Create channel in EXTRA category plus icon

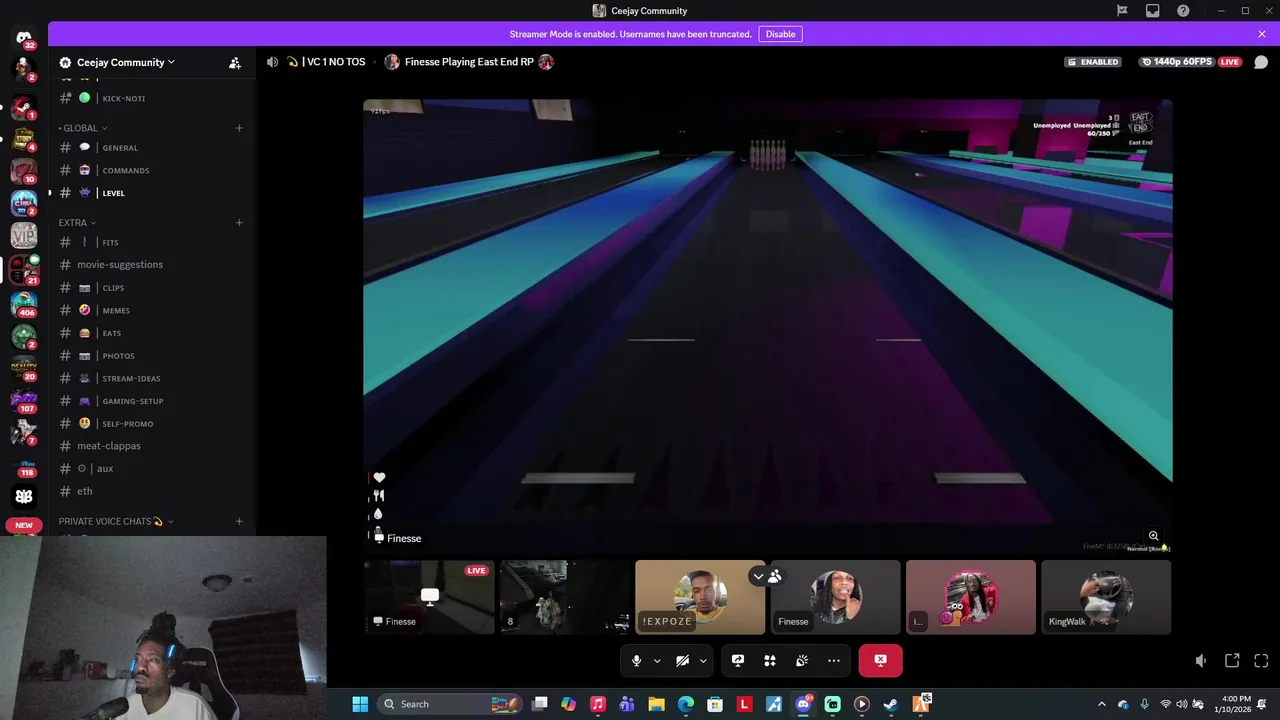pyautogui.click(x=239, y=222)
